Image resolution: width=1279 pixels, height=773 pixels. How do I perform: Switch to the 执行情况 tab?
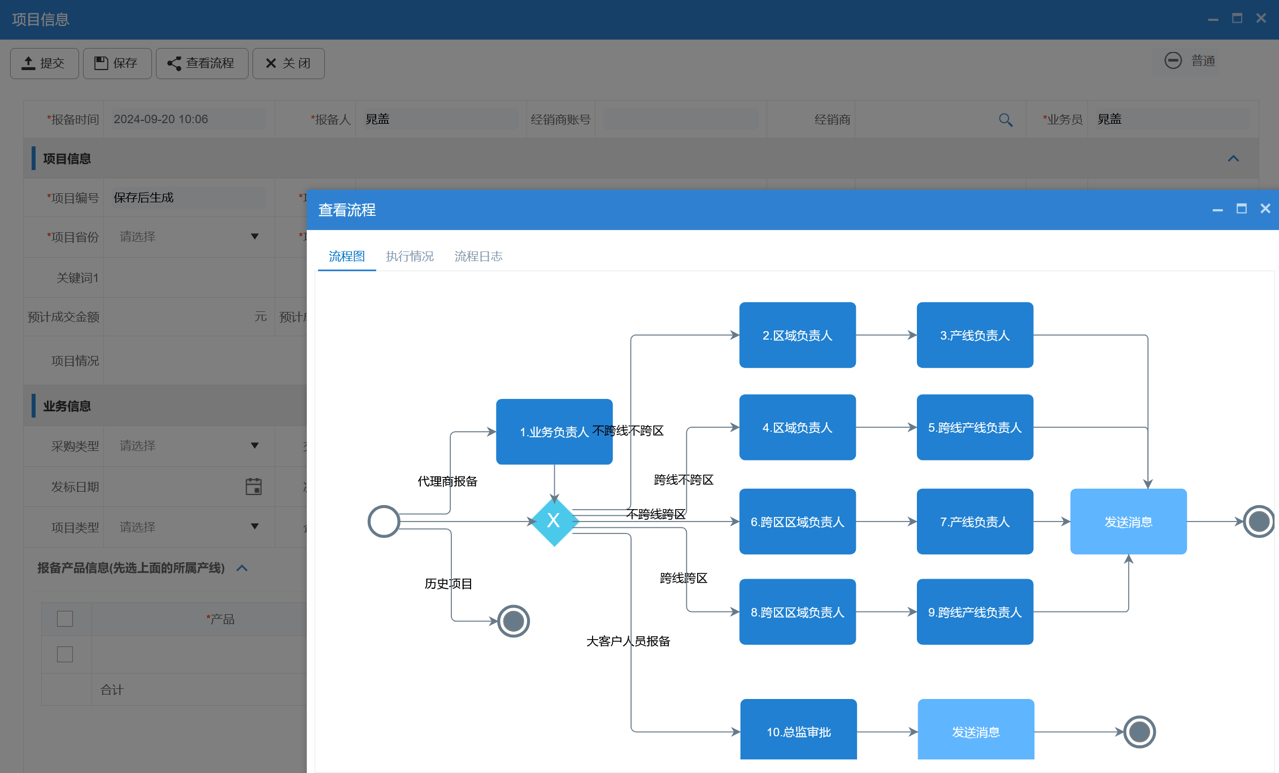[409, 257]
